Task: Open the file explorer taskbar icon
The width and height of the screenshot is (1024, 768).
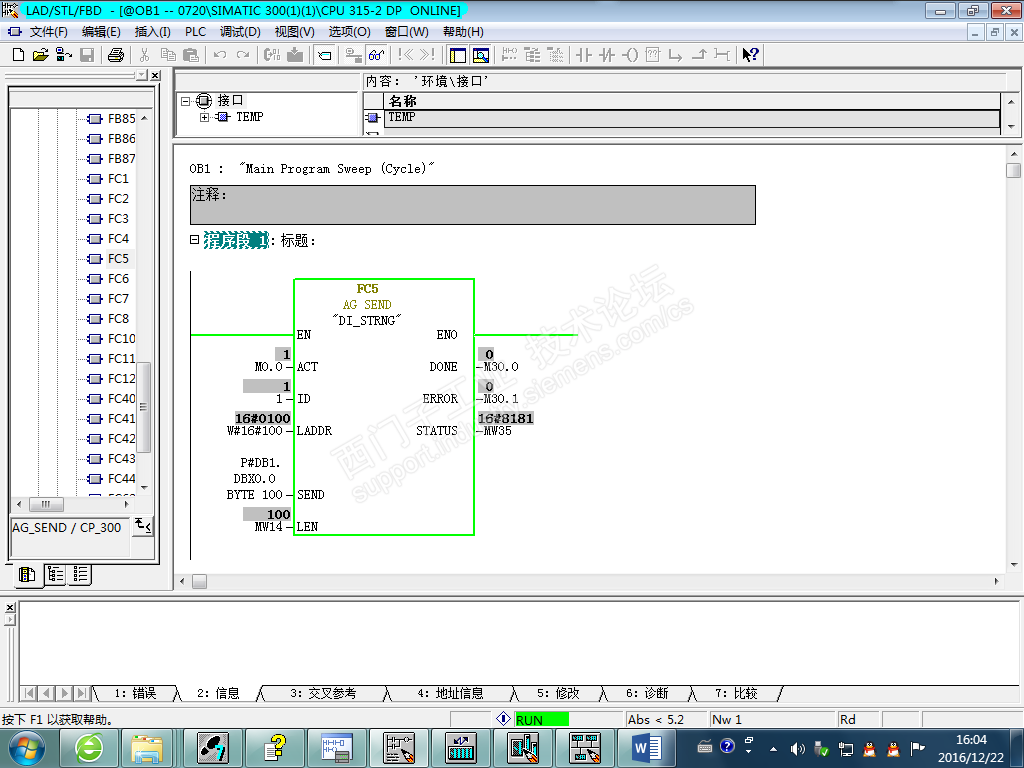Action: [x=147, y=748]
